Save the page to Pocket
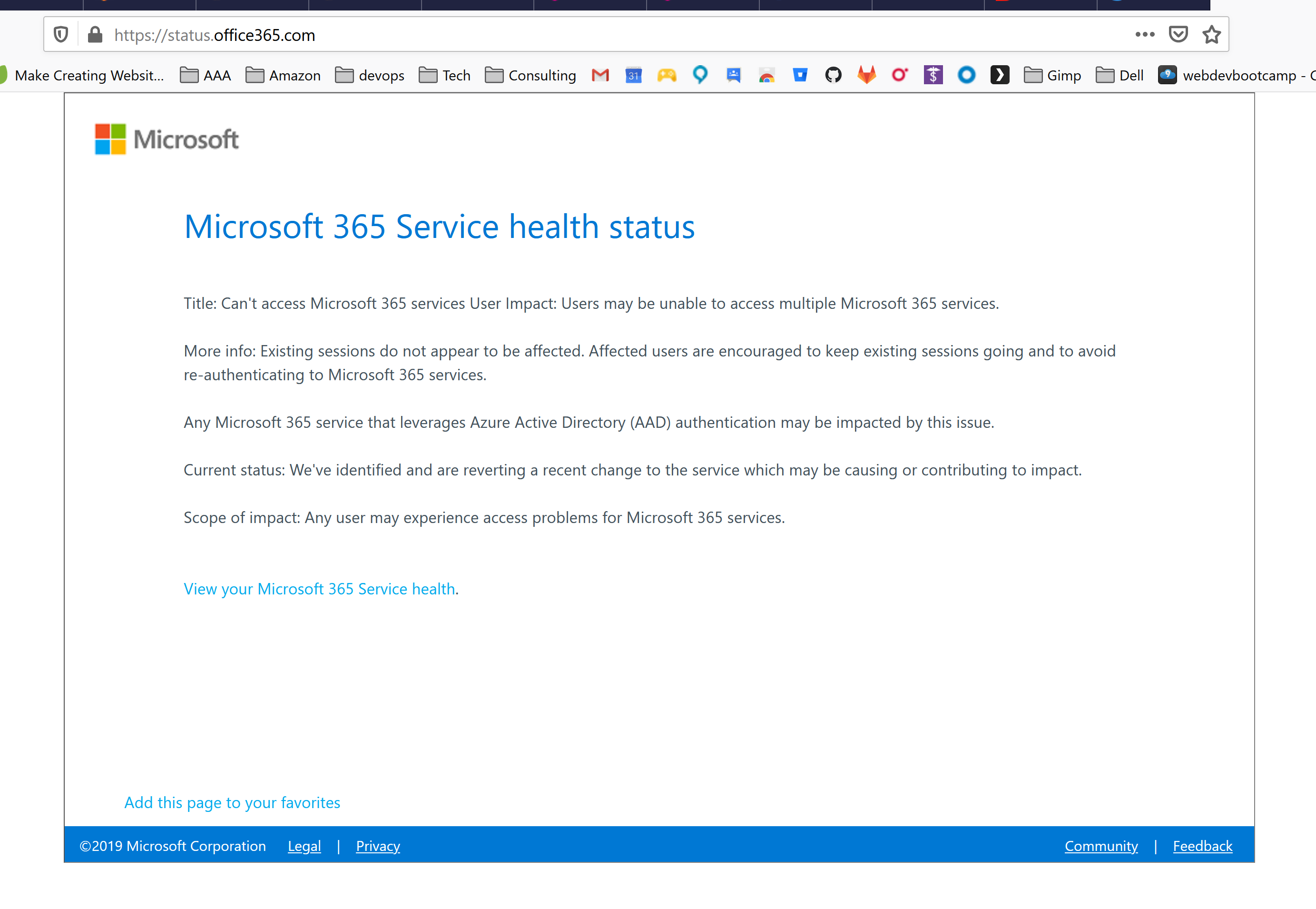 (1178, 35)
